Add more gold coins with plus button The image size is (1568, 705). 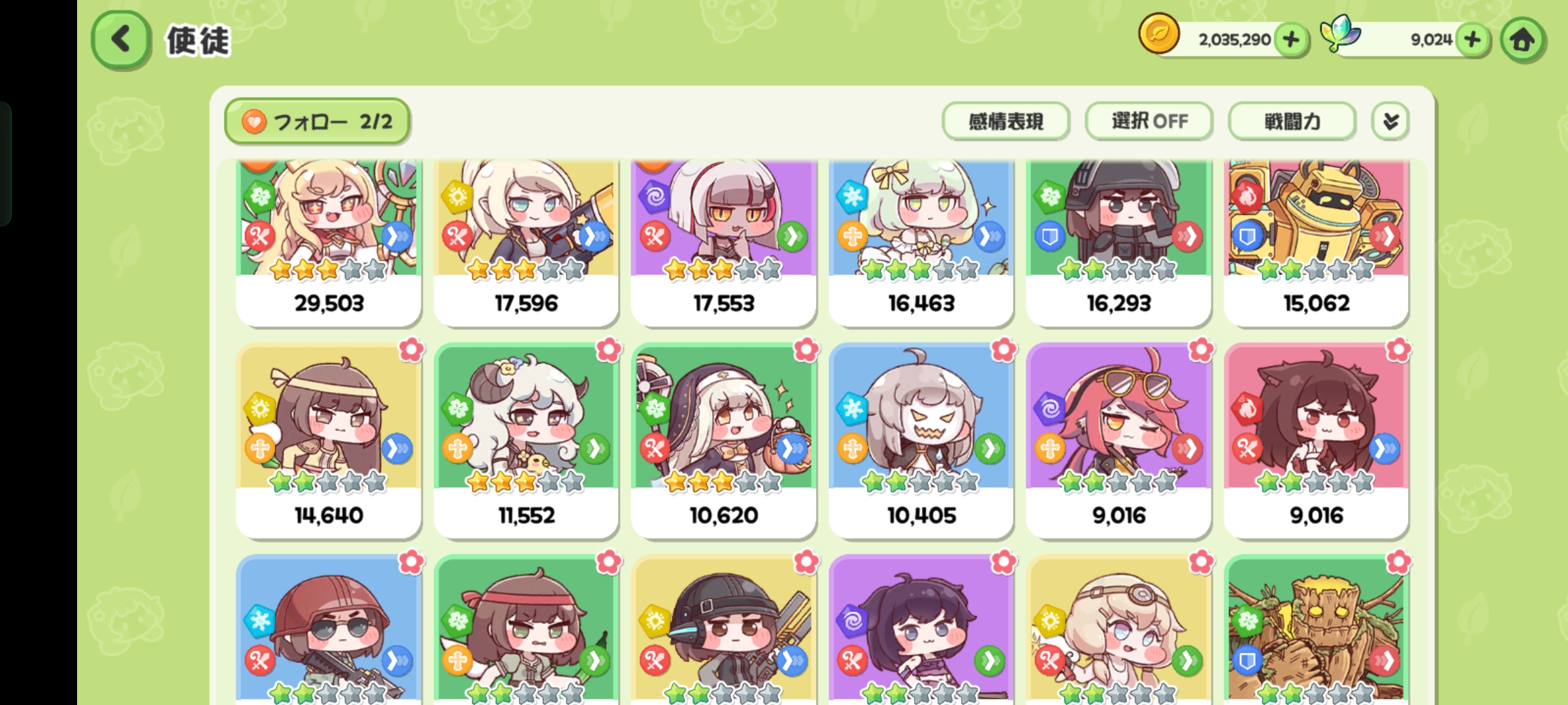coord(1291,40)
